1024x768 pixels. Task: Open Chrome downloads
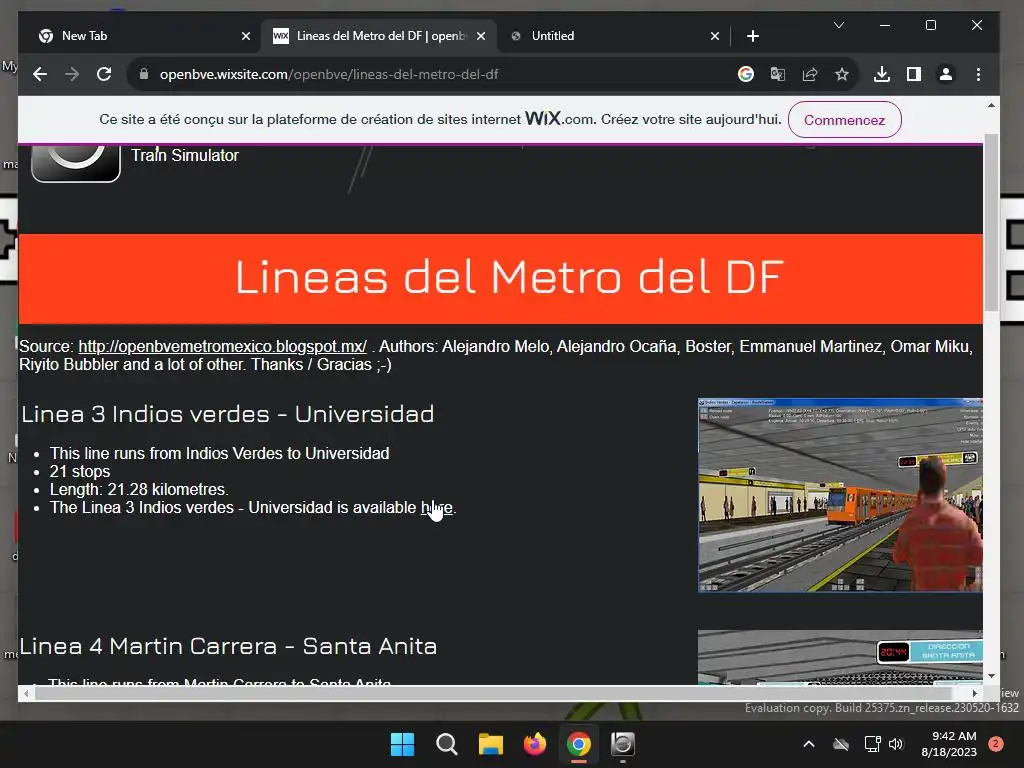[882, 74]
